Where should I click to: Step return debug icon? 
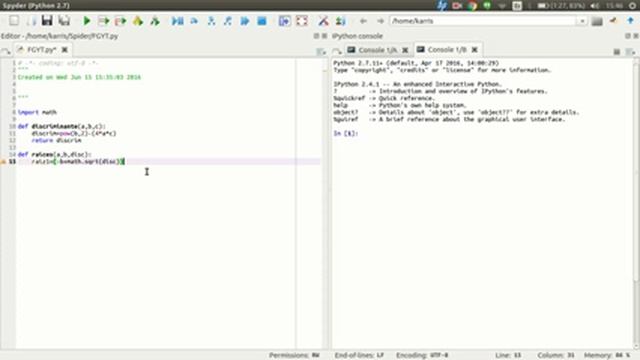coord(228,20)
